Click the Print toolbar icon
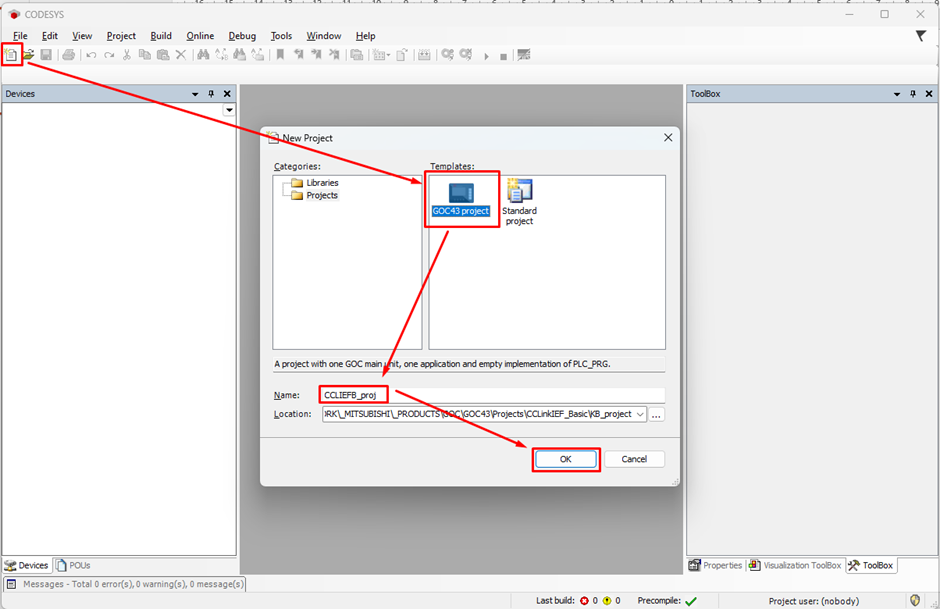This screenshot has width=940, height=609. click(x=68, y=55)
